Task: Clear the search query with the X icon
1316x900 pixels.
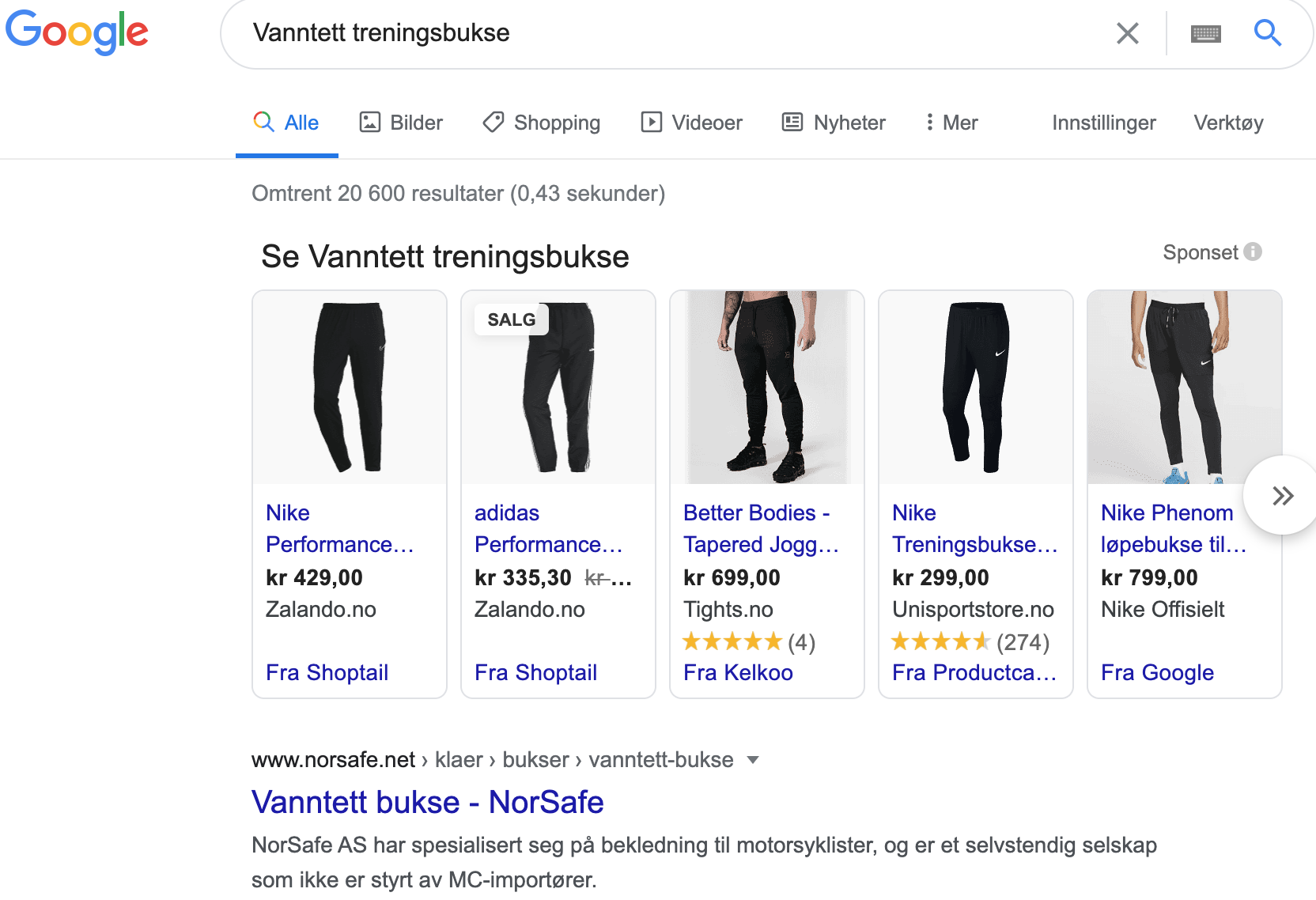Action: [1127, 33]
